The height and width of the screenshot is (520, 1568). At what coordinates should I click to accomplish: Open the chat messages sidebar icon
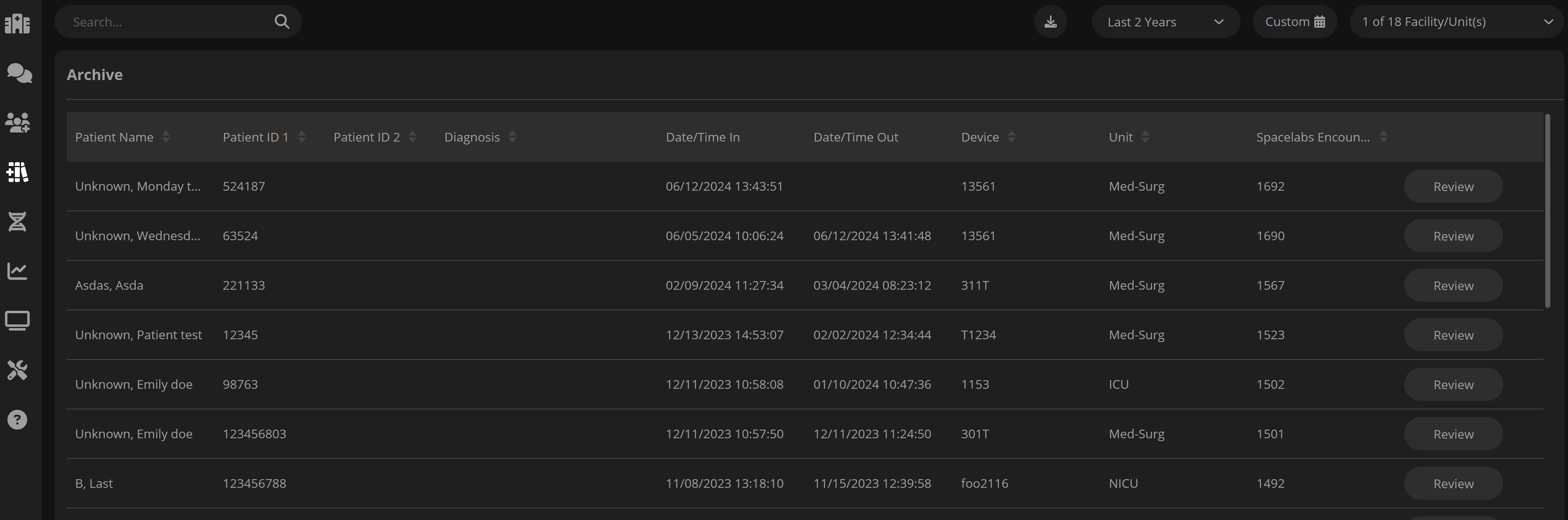tap(19, 73)
